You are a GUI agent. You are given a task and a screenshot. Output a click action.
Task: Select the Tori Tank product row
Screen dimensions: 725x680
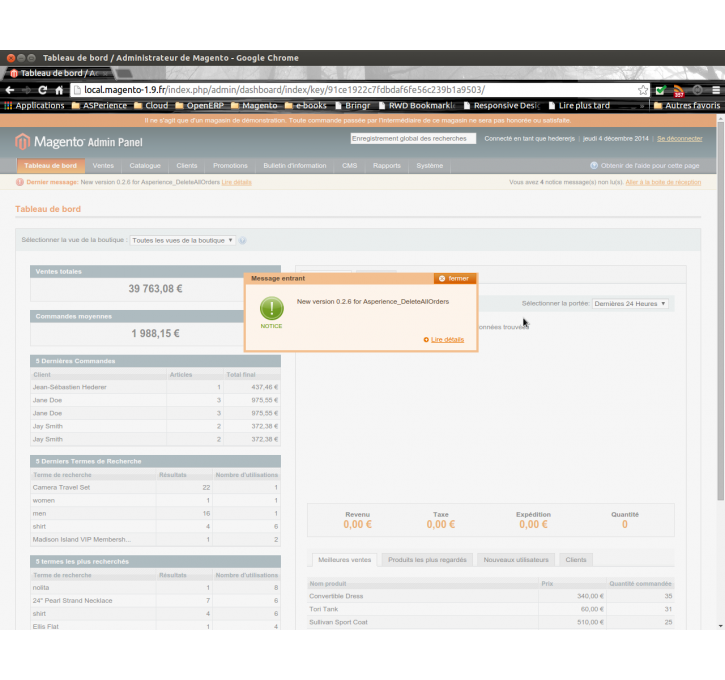point(491,609)
